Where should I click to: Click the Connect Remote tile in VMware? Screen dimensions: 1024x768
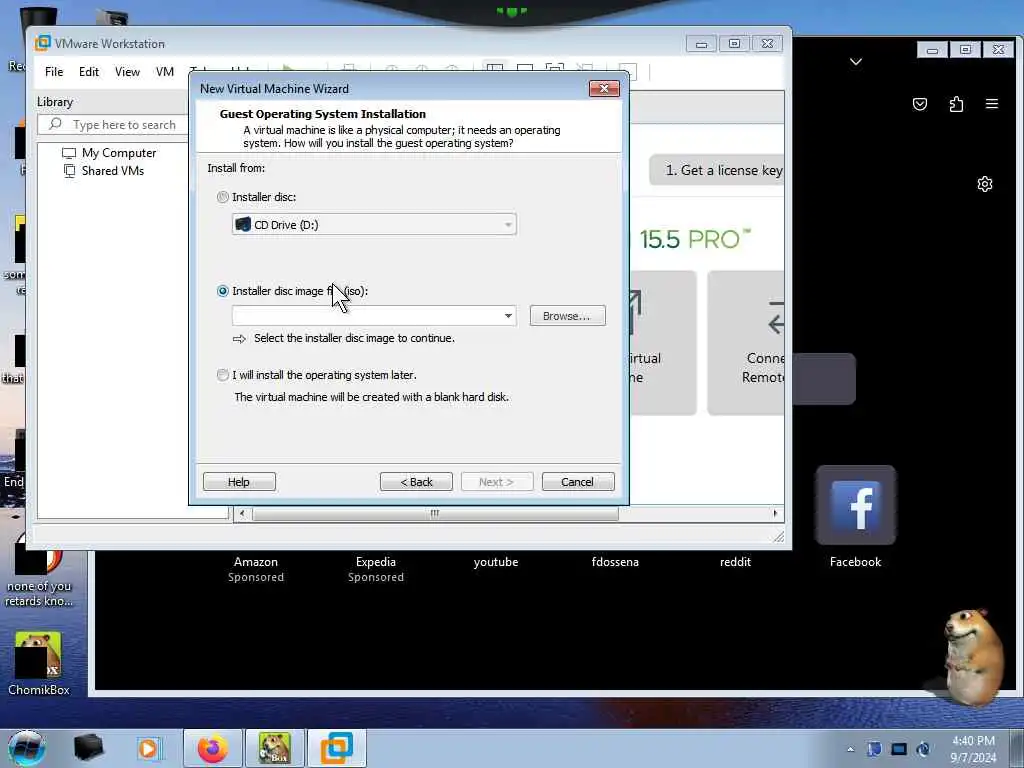pyautogui.click(x=746, y=343)
